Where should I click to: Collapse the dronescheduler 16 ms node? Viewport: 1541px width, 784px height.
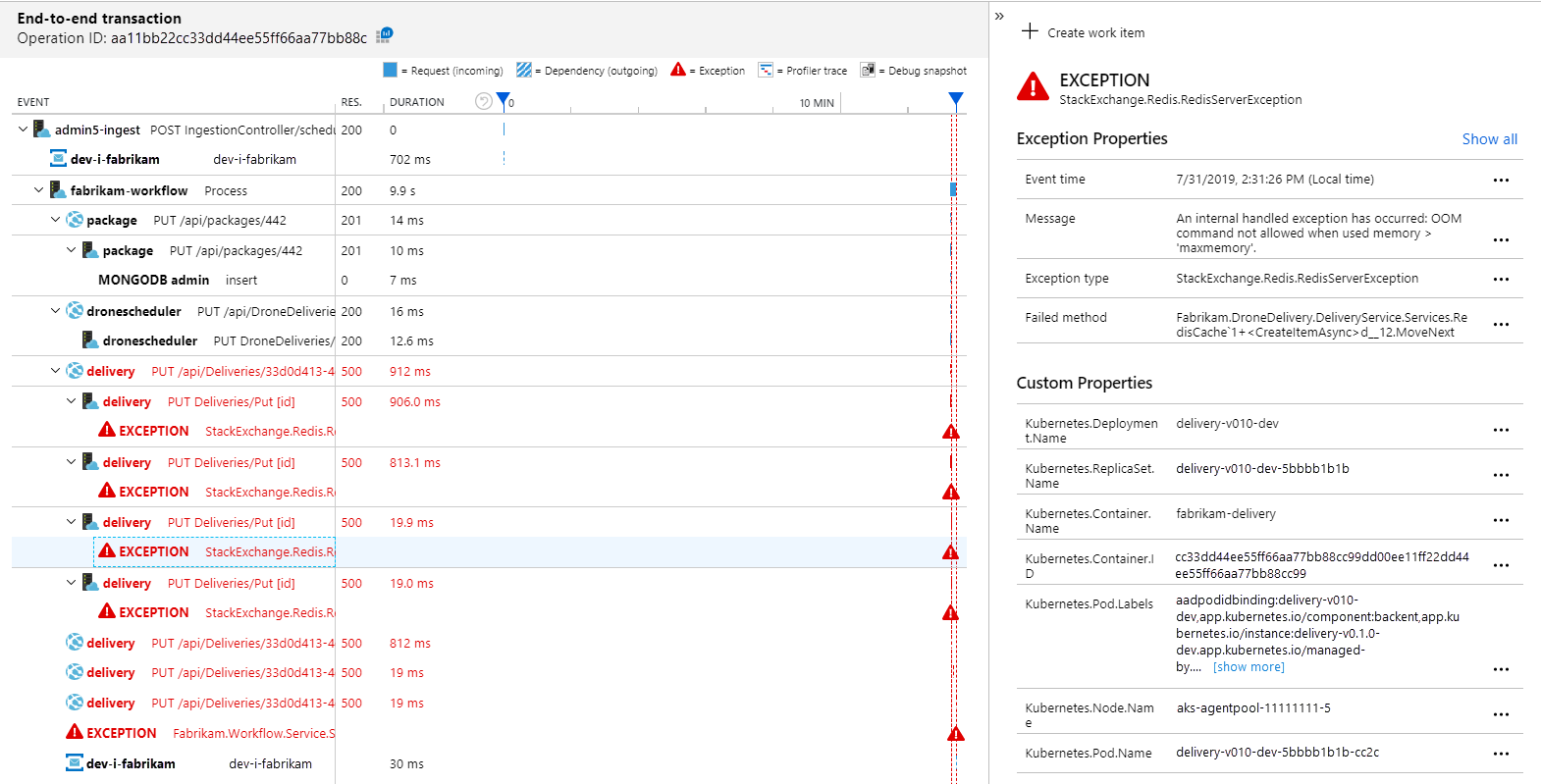click(x=56, y=311)
